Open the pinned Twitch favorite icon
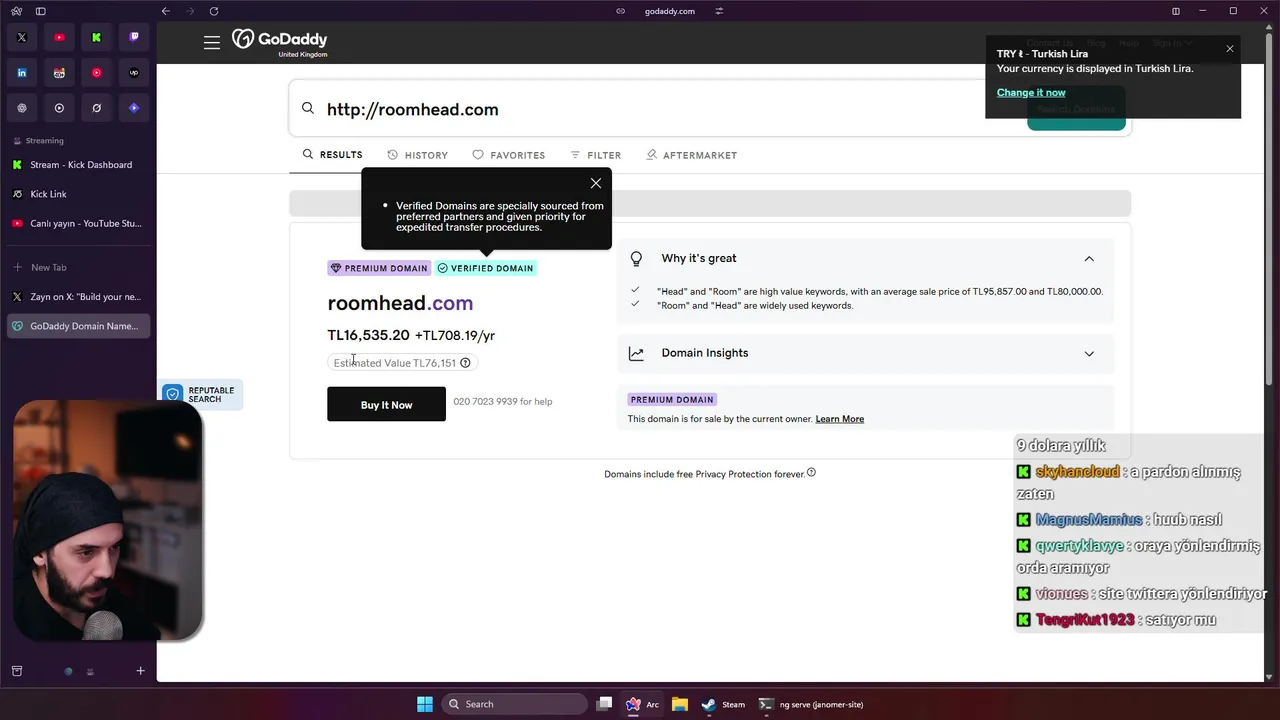Viewport: 1280px width, 720px height. click(134, 37)
